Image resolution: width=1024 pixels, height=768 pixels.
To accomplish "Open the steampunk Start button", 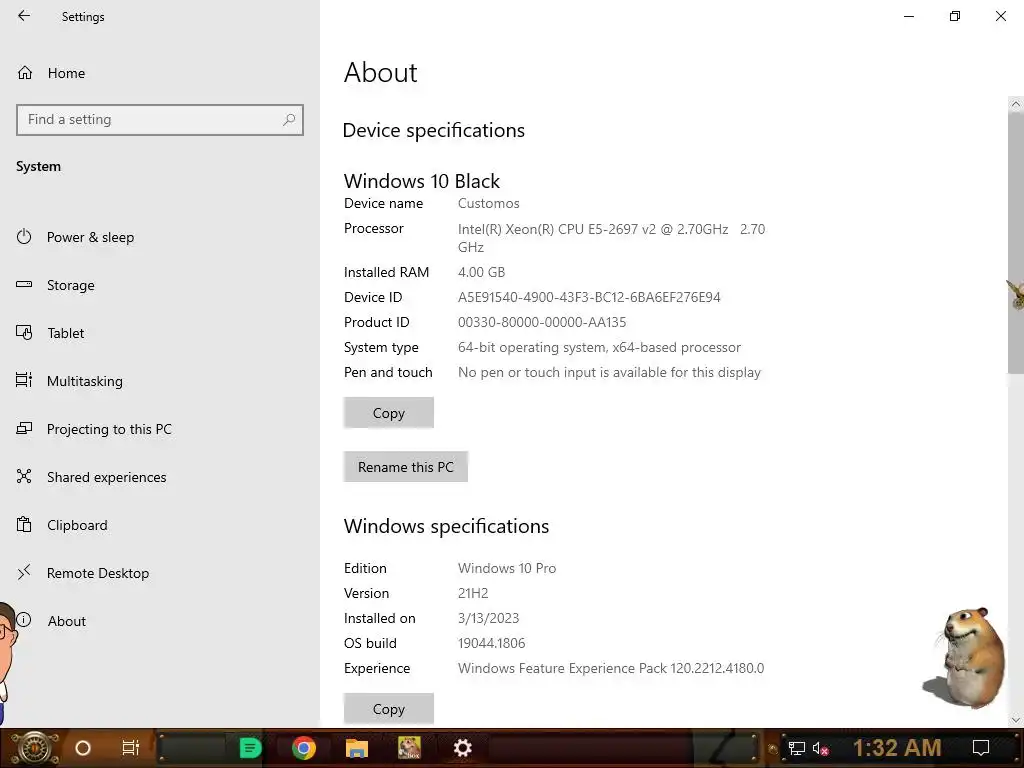I will coord(34,748).
